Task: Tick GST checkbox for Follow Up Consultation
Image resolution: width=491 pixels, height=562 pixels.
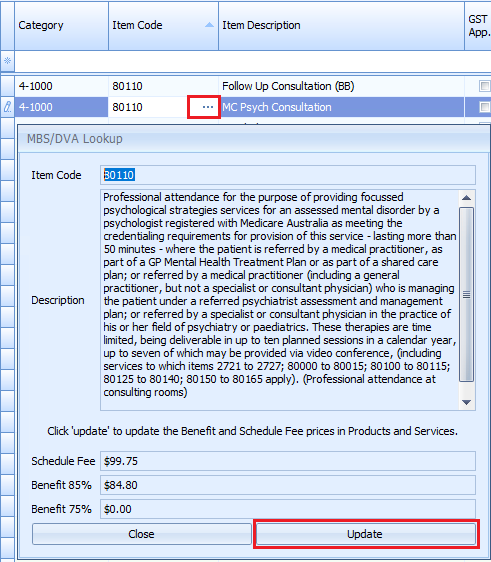Action: pos(485,86)
